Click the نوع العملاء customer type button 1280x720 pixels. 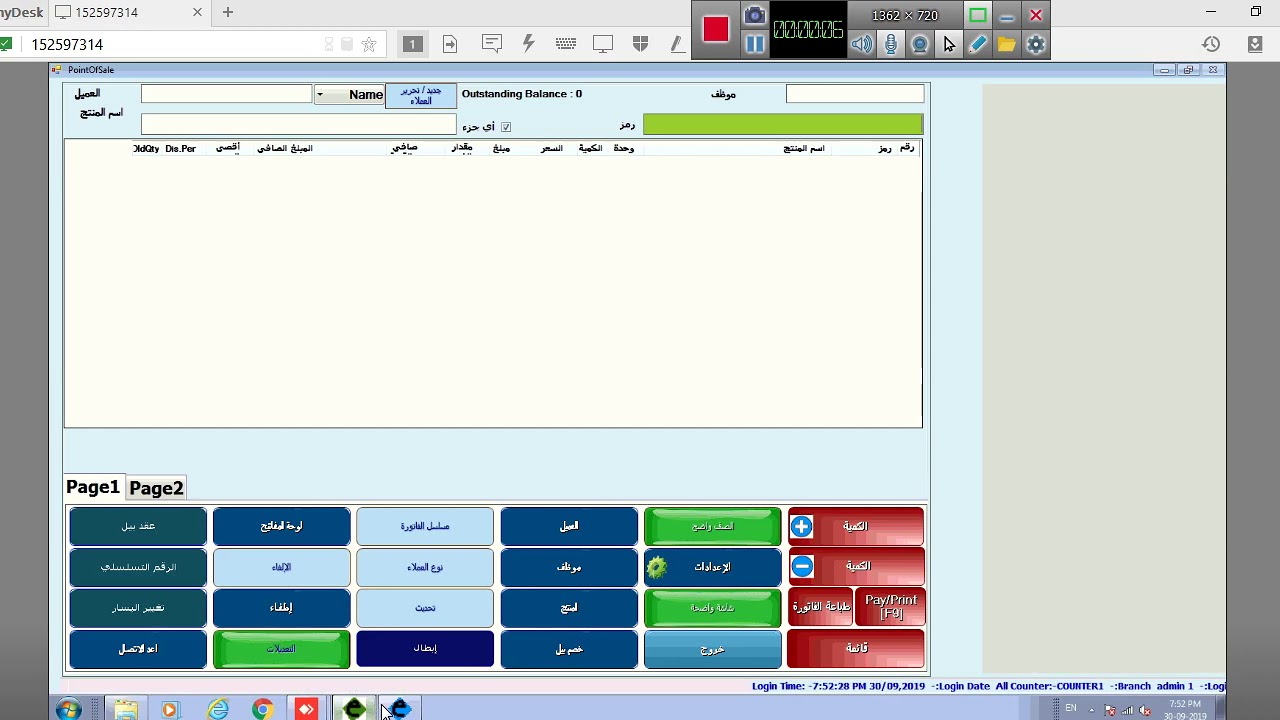(425, 567)
